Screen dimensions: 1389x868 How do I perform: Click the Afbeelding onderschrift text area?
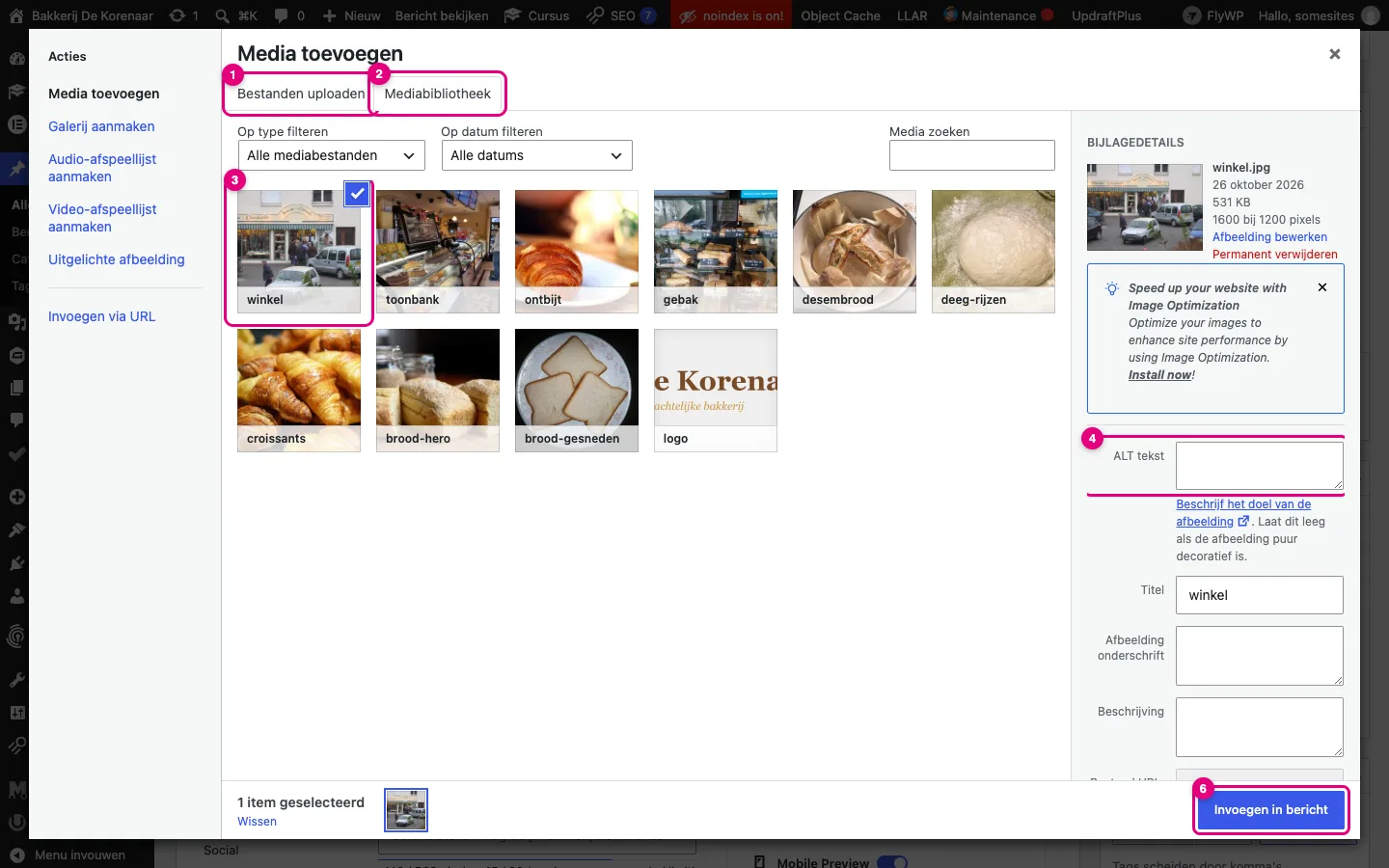point(1260,656)
